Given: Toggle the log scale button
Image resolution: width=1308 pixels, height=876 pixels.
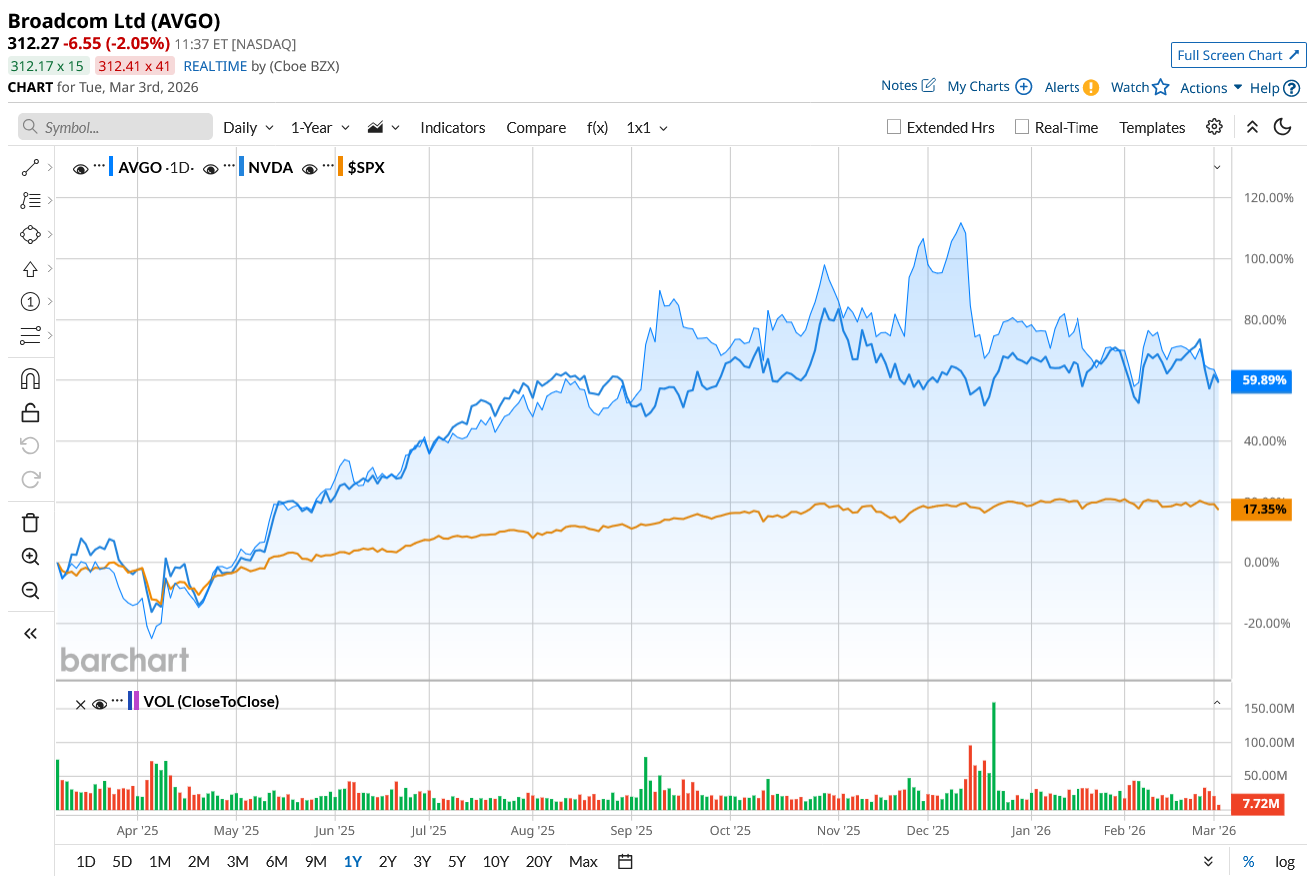Looking at the screenshot, I should click(1285, 861).
